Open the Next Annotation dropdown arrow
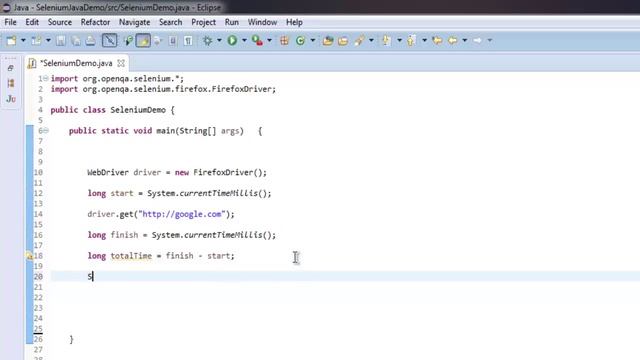This screenshot has width=640, height=360. [x=399, y=40]
